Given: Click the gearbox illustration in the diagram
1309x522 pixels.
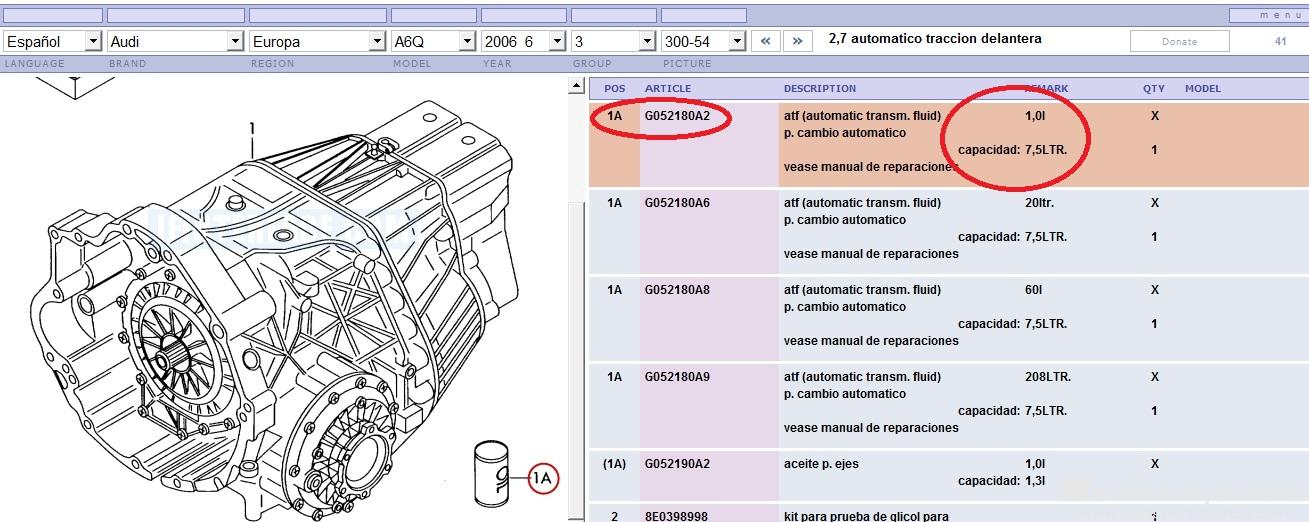Looking at the screenshot, I should (280, 300).
